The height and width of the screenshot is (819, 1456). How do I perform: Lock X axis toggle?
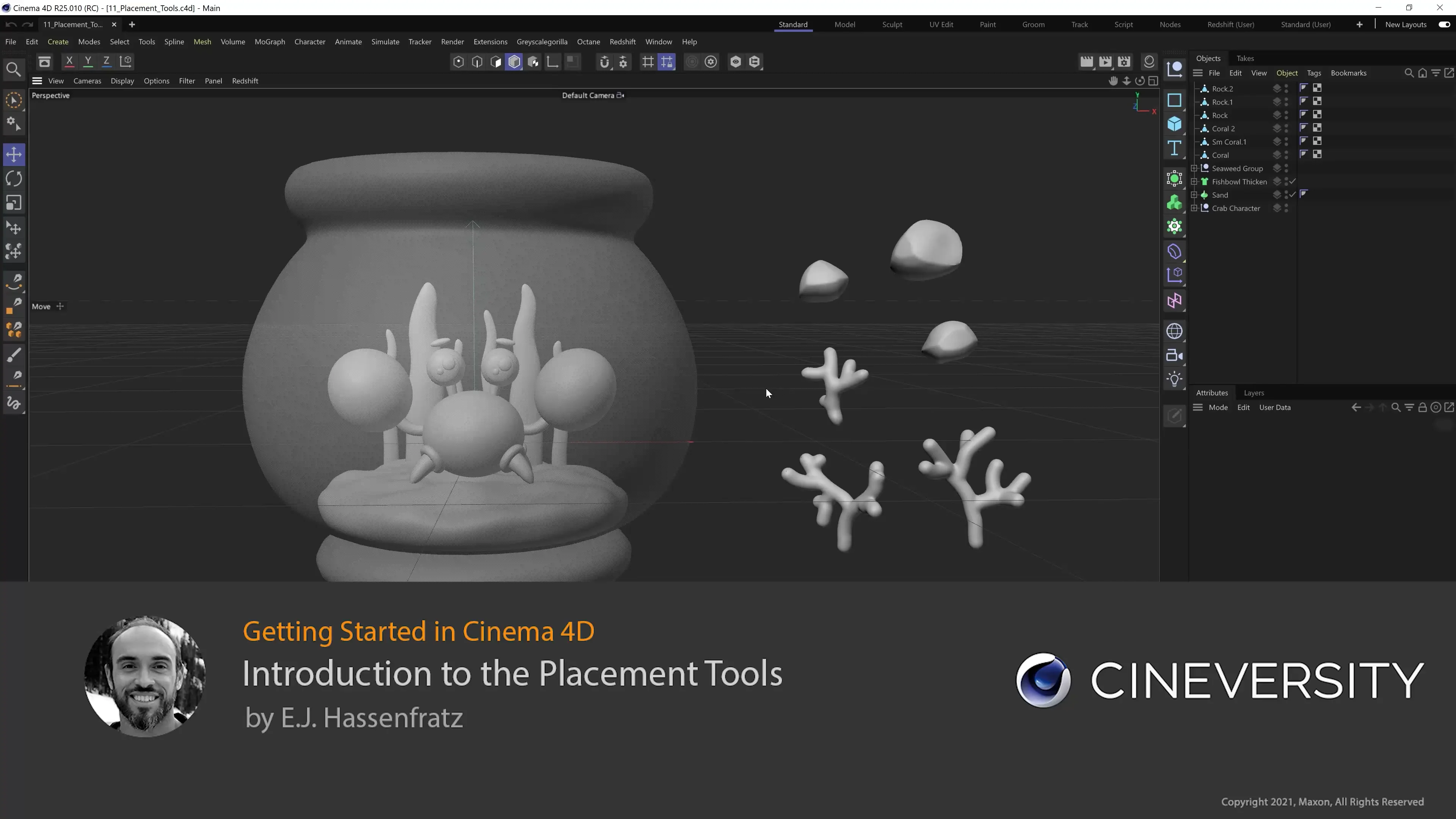pyautogui.click(x=69, y=61)
